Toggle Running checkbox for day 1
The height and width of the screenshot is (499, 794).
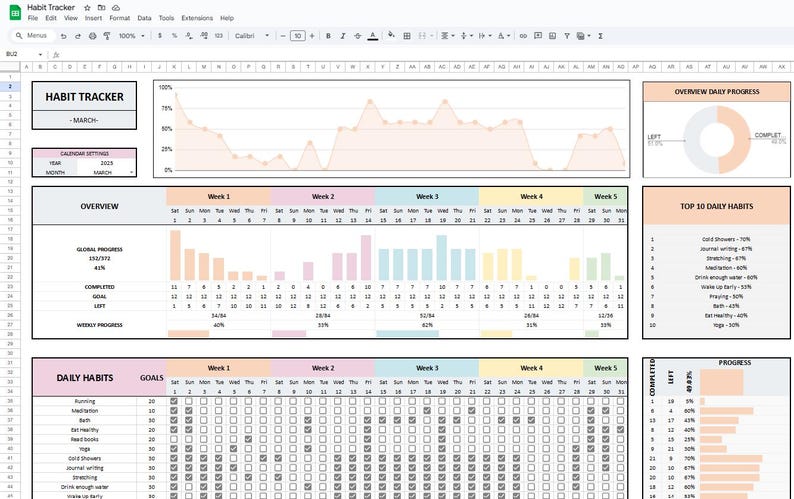click(174, 401)
